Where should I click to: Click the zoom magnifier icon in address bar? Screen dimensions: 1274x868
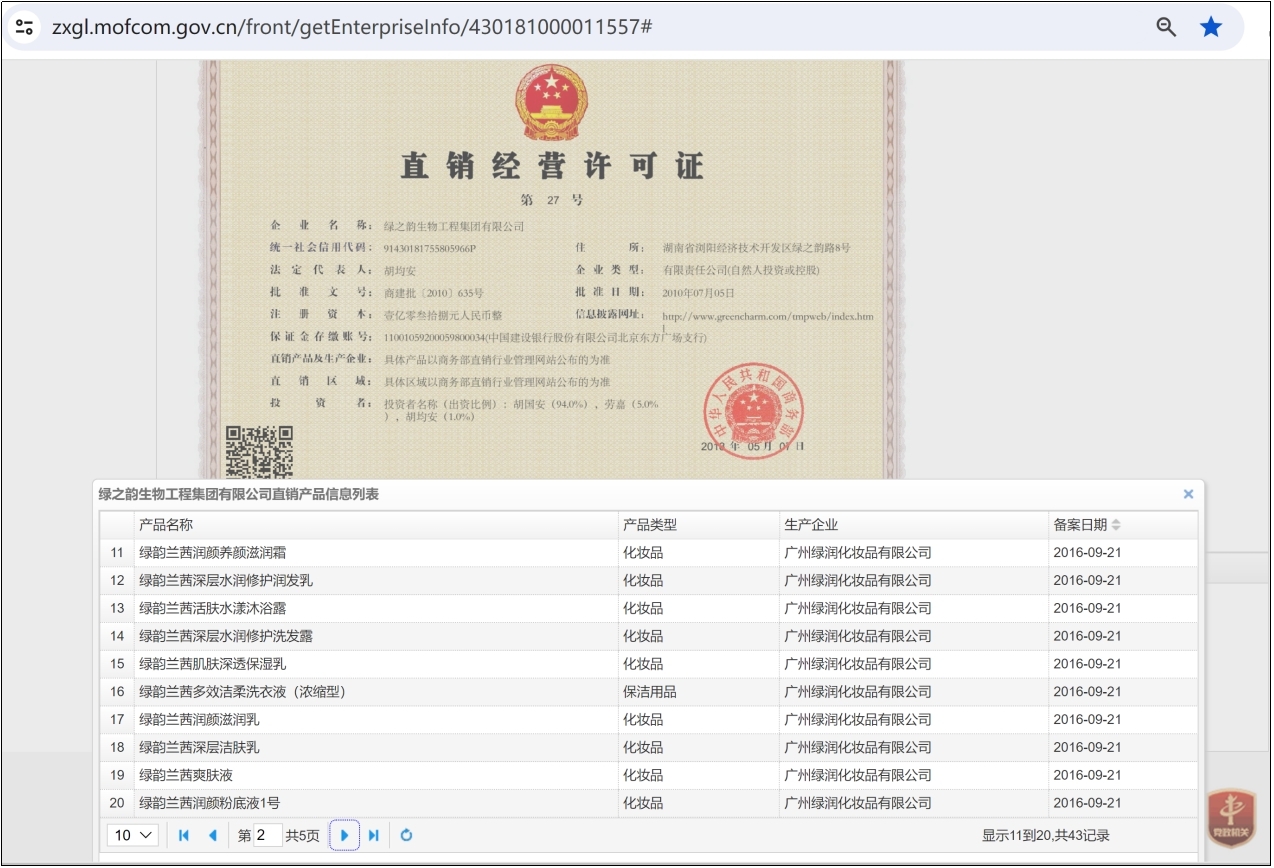(1166, 27)
